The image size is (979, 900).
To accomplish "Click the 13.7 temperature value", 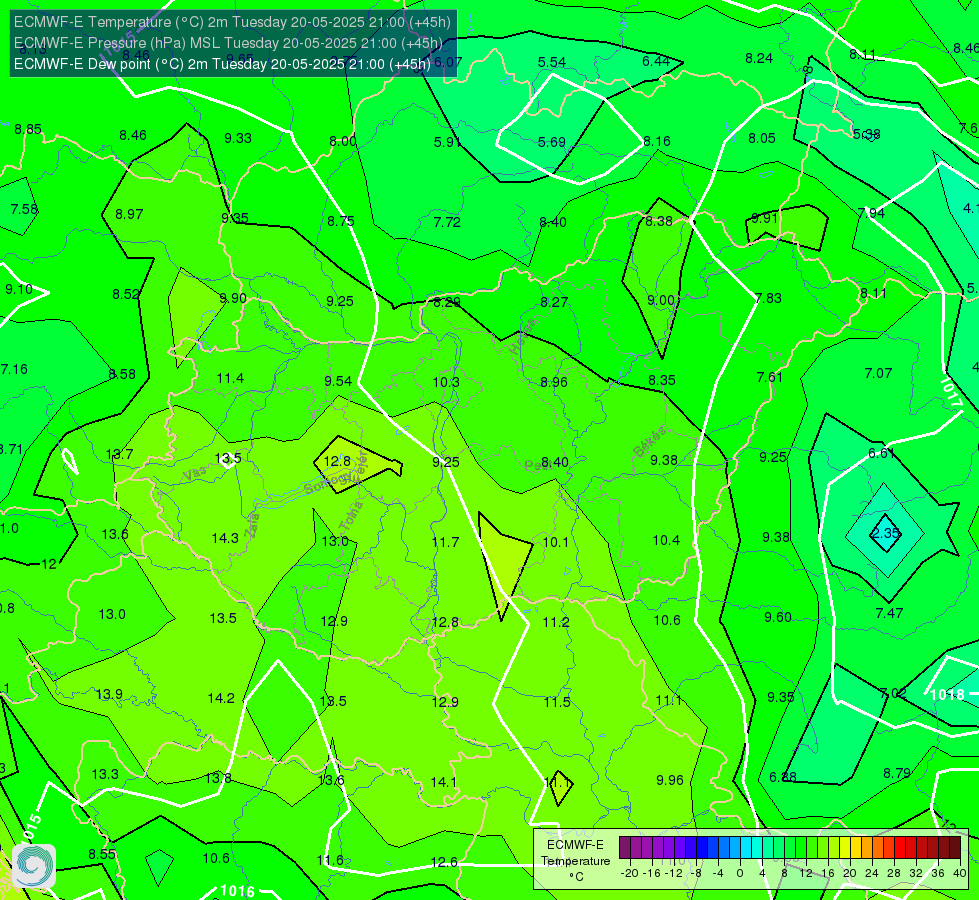I will [x=119, y=454].
